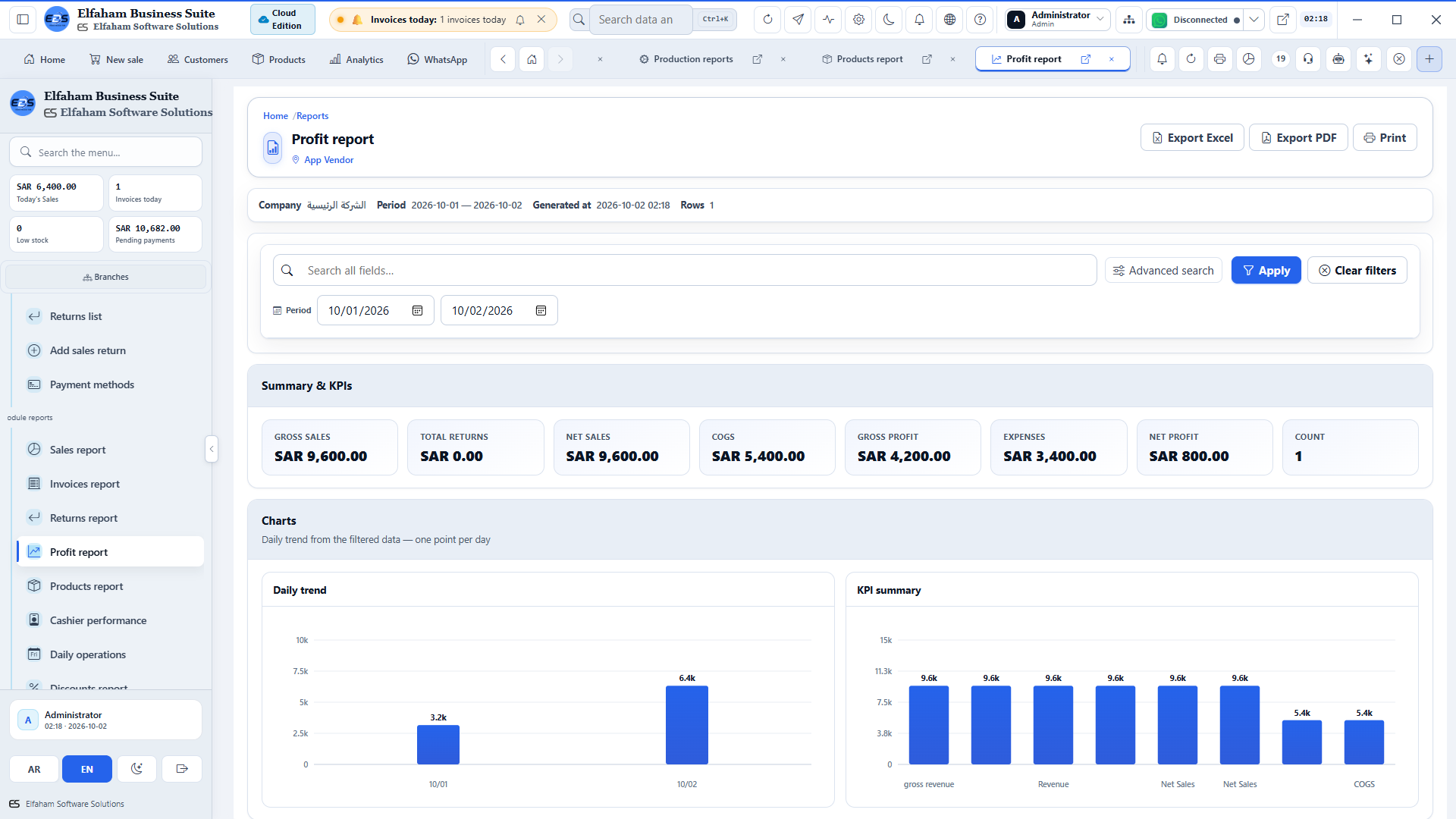Viewport: 1456px width, 819px height.
Task: Dismiss the Invoices today notification
Action: [541, 20]
